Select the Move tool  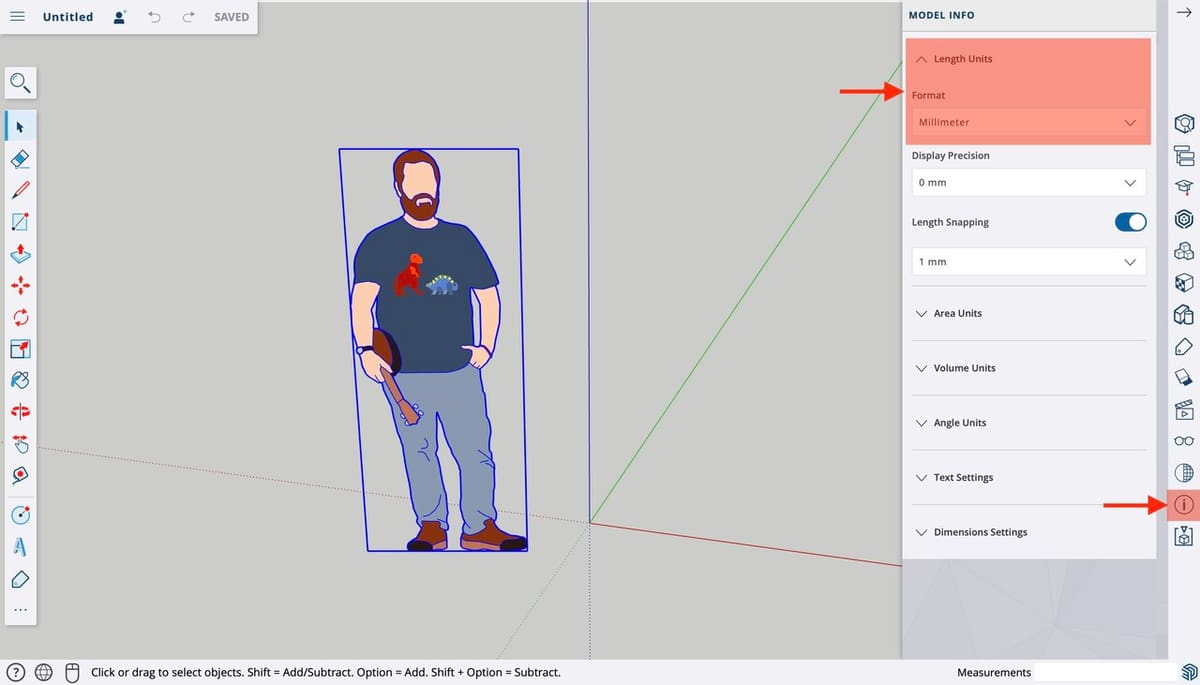(20, 285)
